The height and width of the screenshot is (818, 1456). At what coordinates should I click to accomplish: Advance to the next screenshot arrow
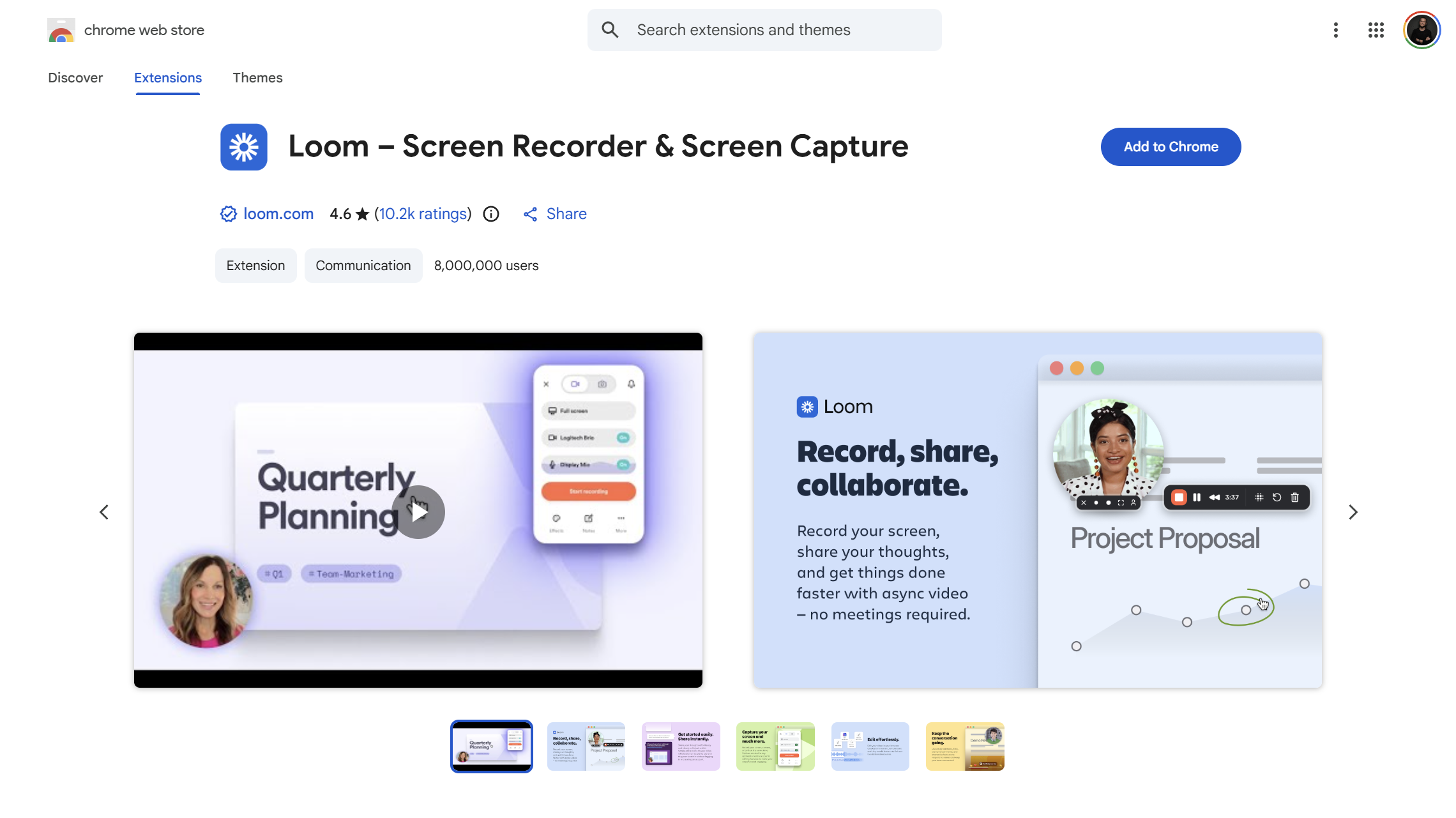tap(1353, 512)
